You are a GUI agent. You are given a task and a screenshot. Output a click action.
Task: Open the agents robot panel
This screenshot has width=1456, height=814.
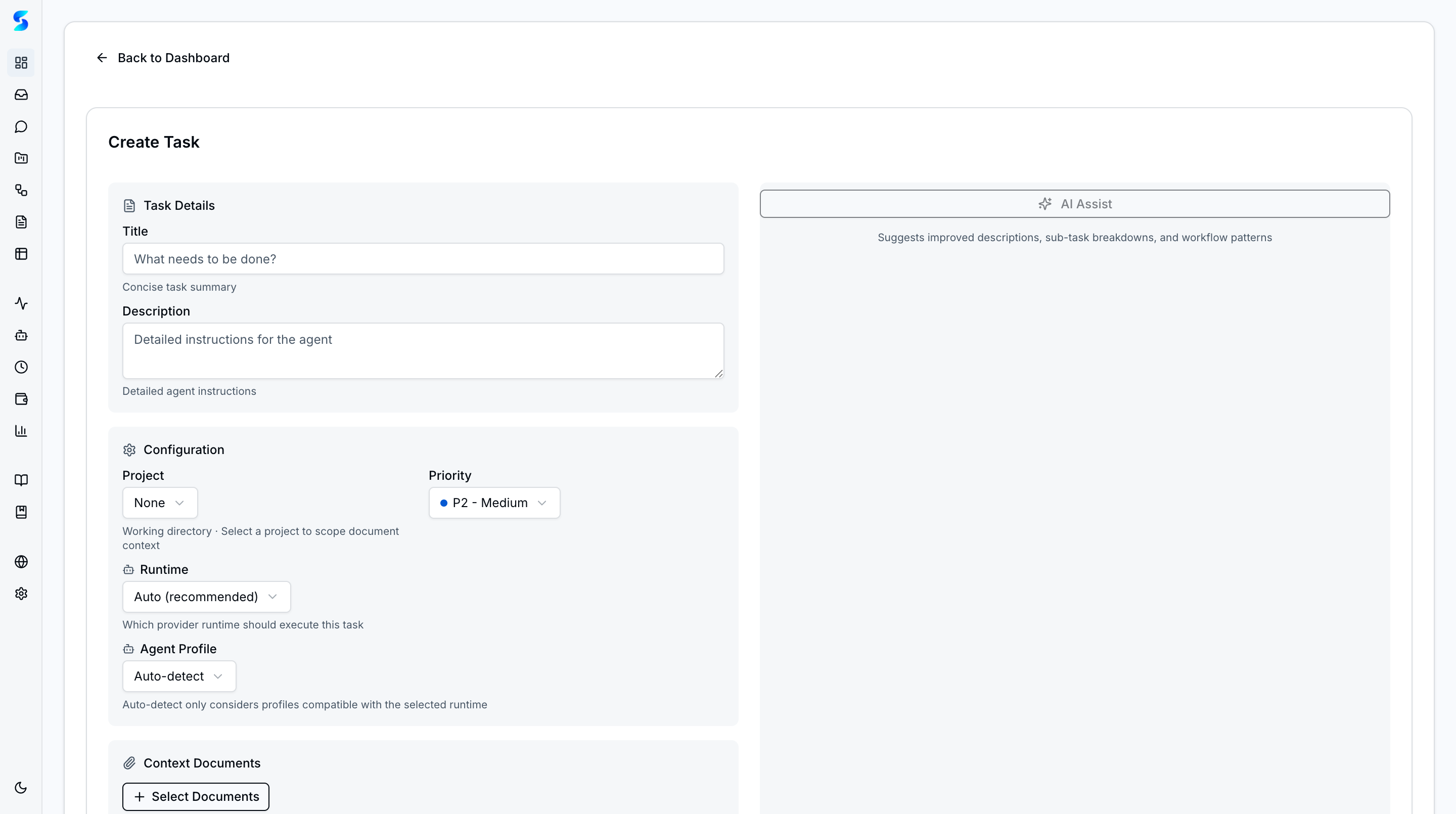[x=21, y=335]
